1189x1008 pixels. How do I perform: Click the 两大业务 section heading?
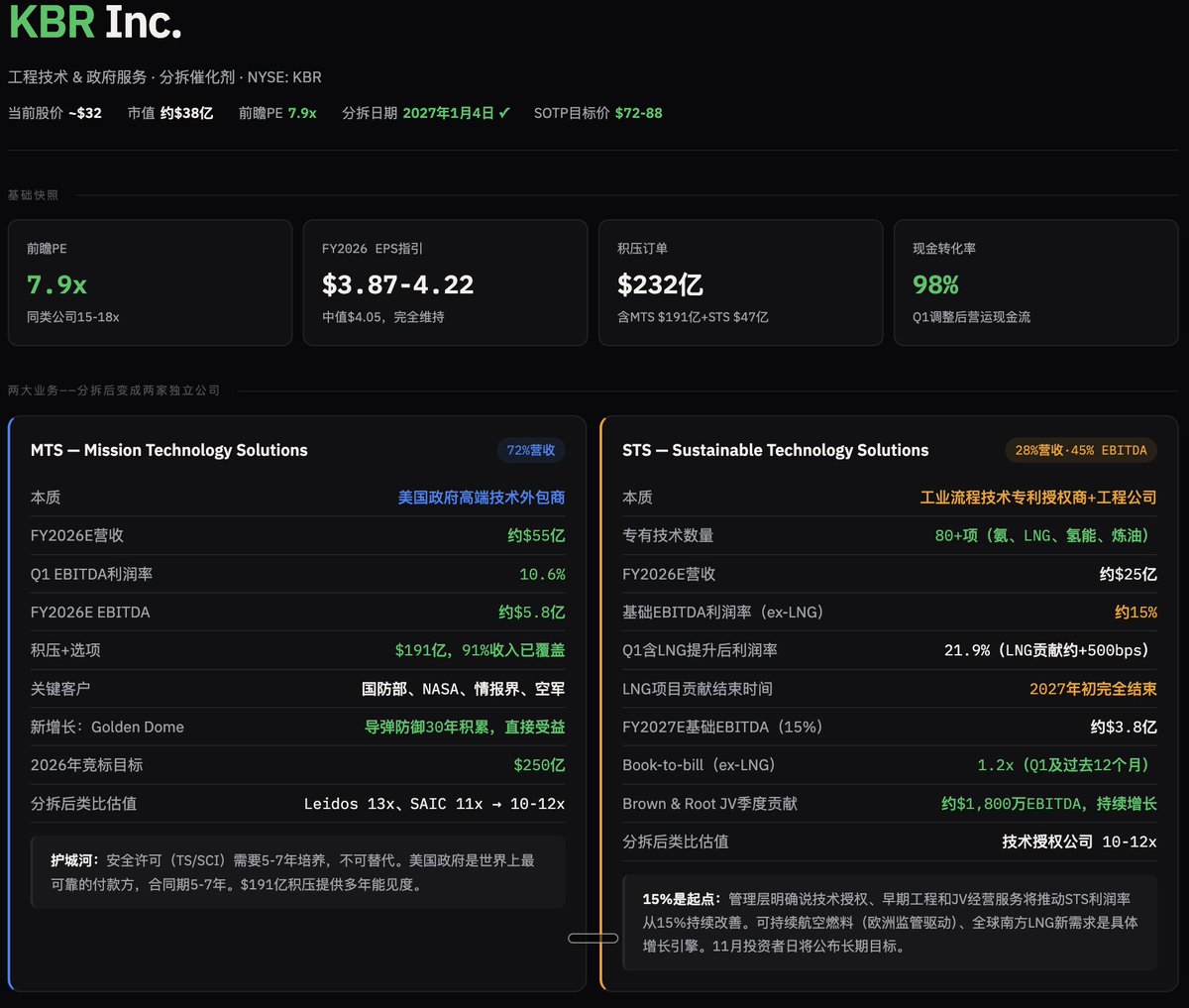pyautogui.click(x=114, y=391)
